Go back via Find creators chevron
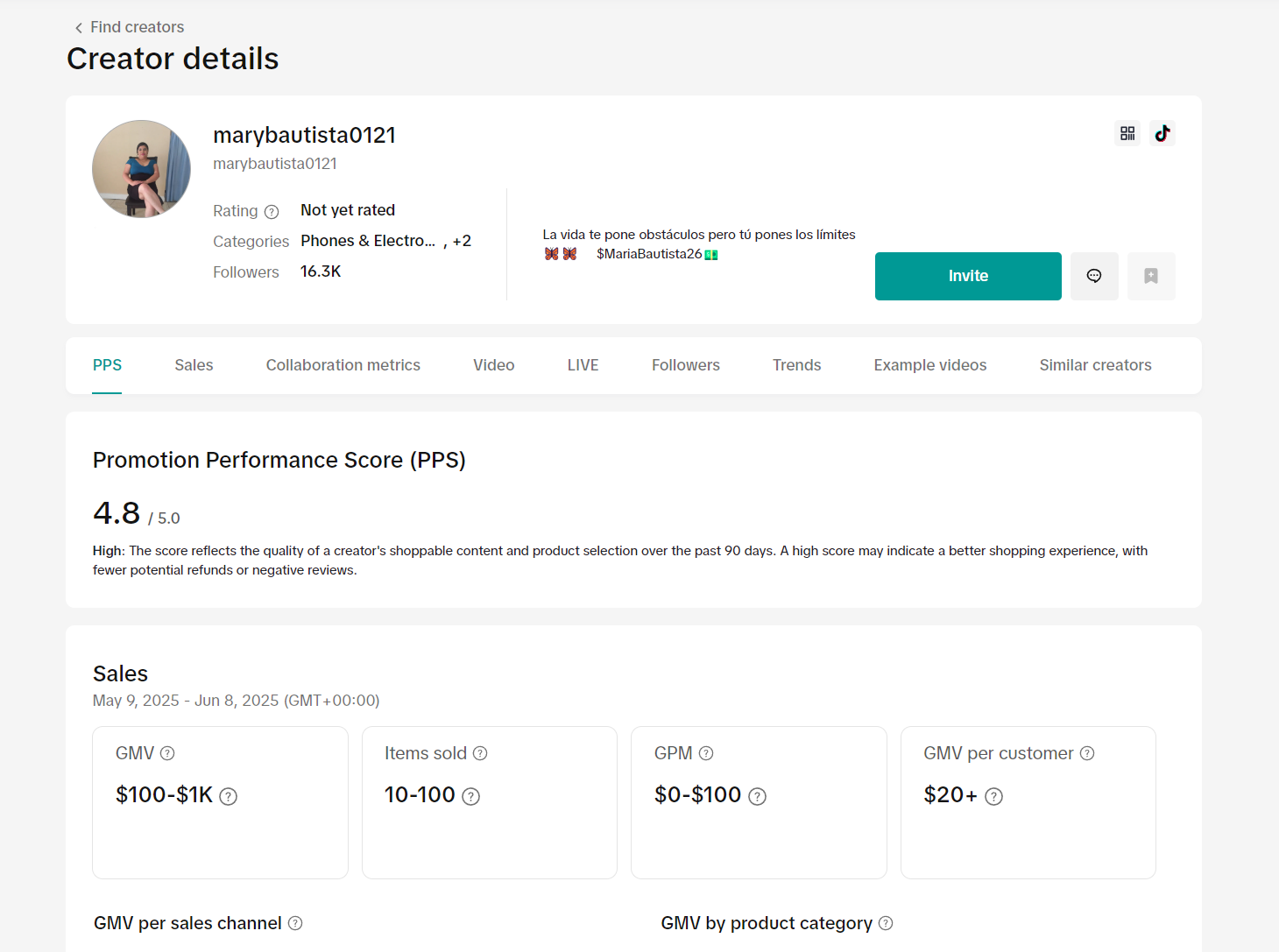Image resolution: width=1279 pixels, height=952 pixels. click(x=79, y=28)
